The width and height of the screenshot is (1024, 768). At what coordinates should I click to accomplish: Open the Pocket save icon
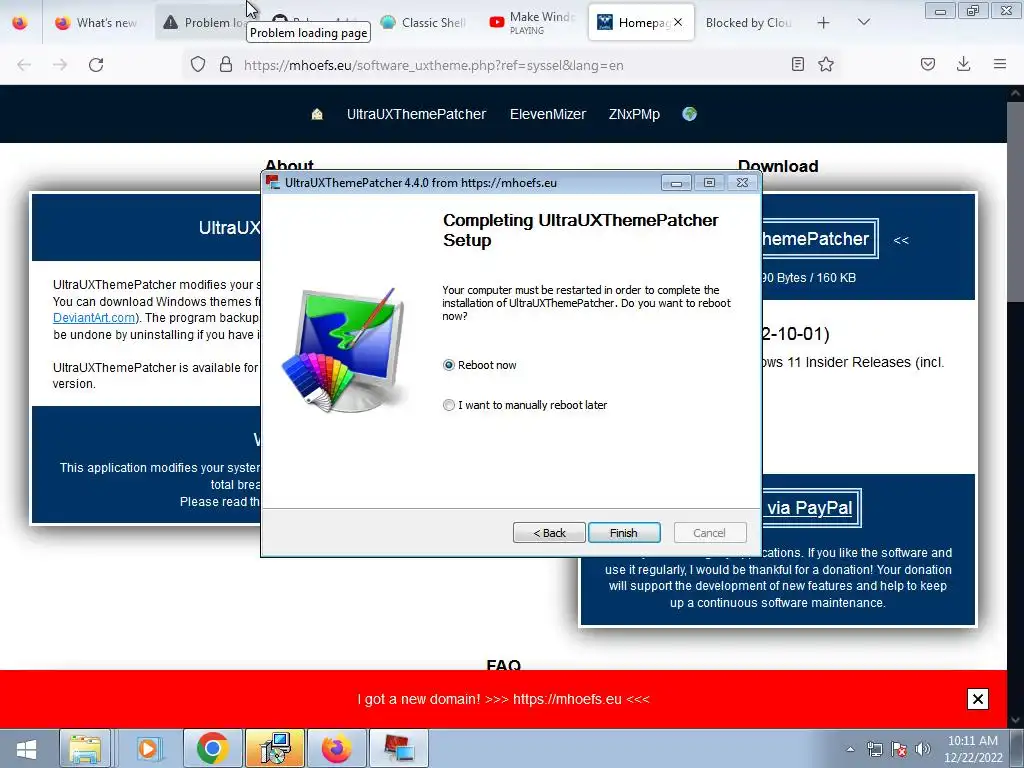(928, 64)
